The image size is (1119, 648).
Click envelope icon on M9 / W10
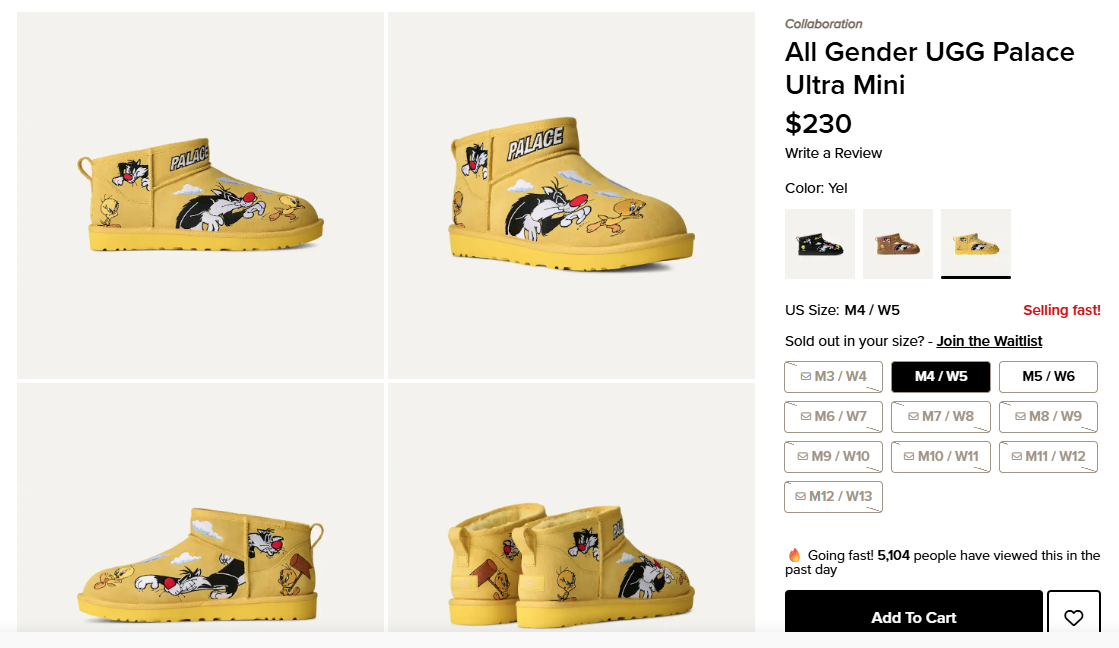[802, 457]
